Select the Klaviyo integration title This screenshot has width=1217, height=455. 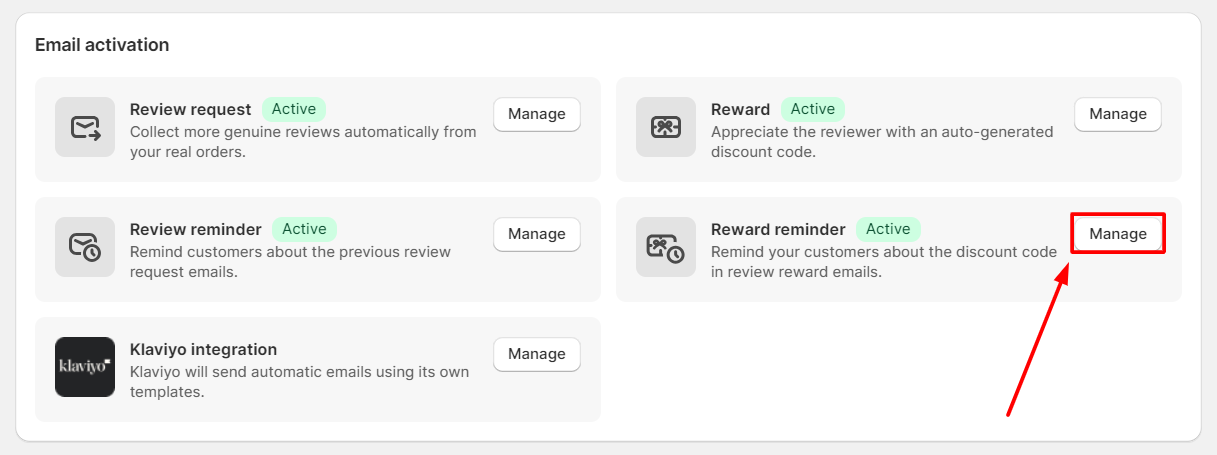[204, 349]
